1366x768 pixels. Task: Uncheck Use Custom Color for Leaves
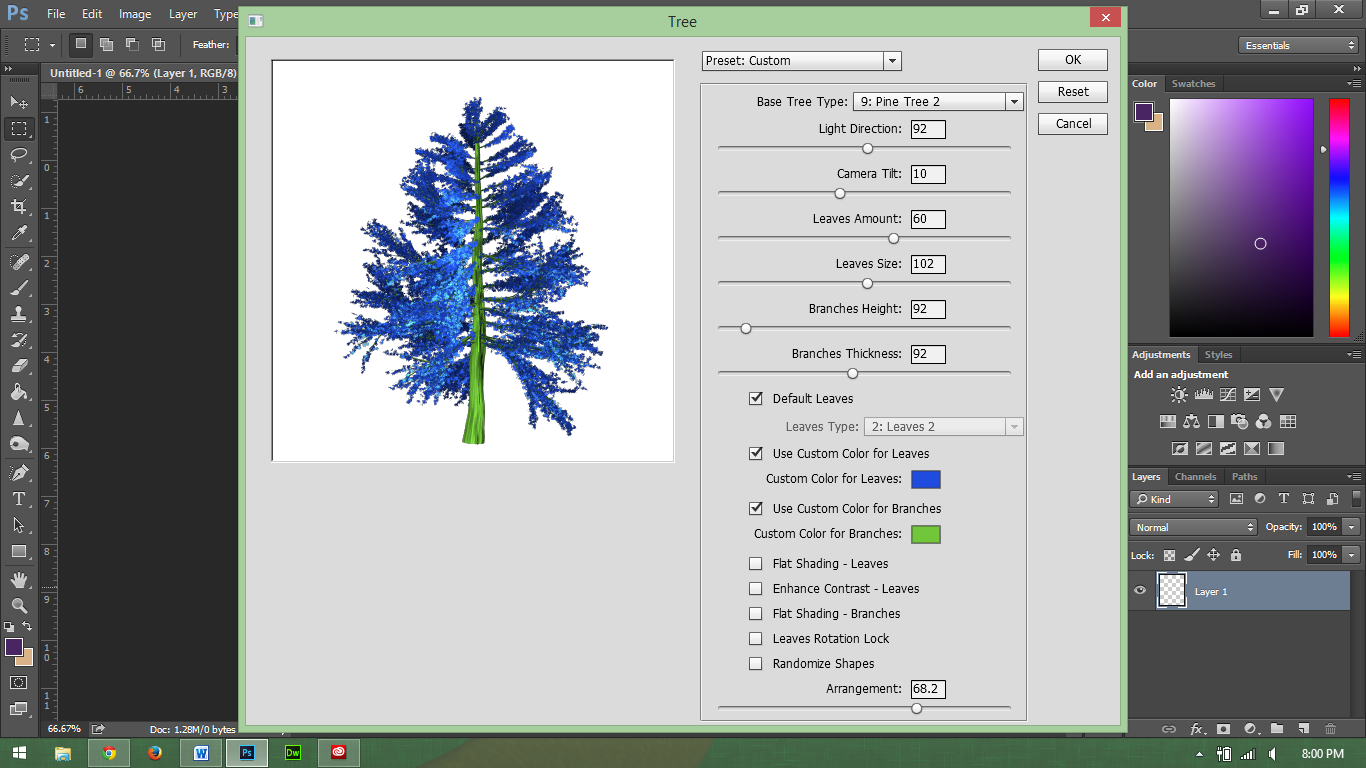point(756,453)
